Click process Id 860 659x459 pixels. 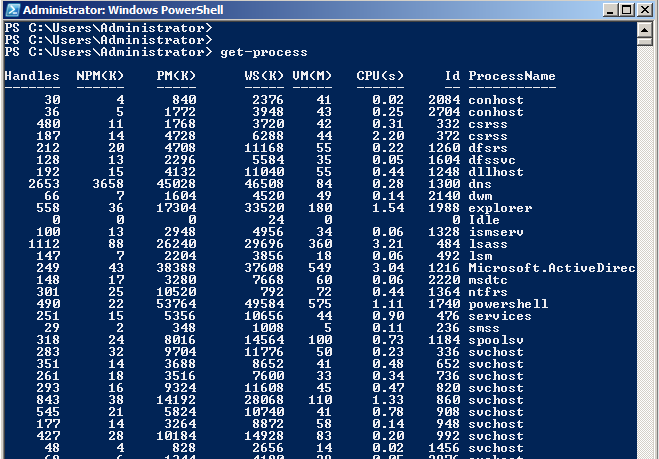point(448,400)
